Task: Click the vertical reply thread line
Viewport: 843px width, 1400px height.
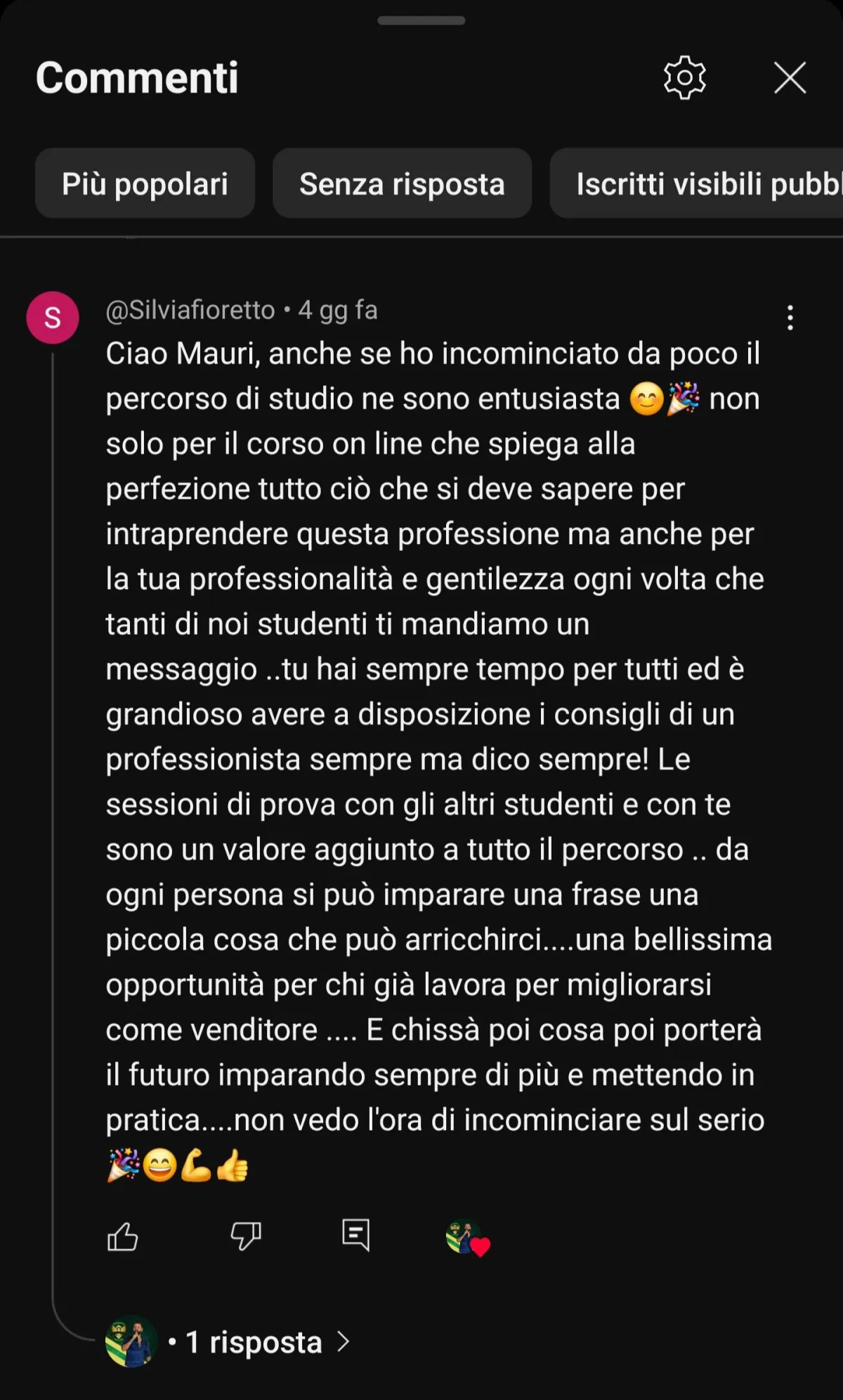Action: click(53, 829)
